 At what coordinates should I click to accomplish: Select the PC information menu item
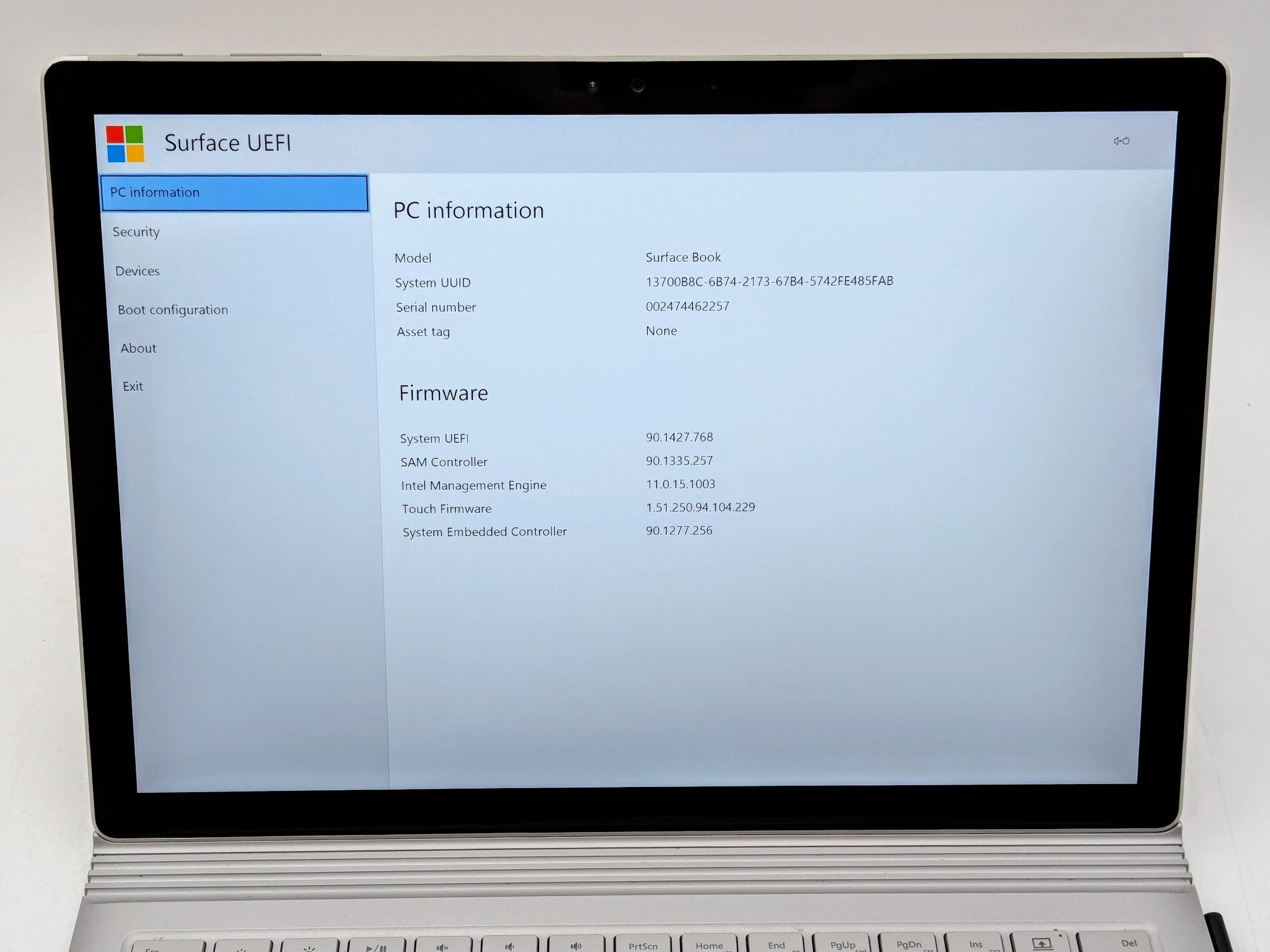click(234, 193)
